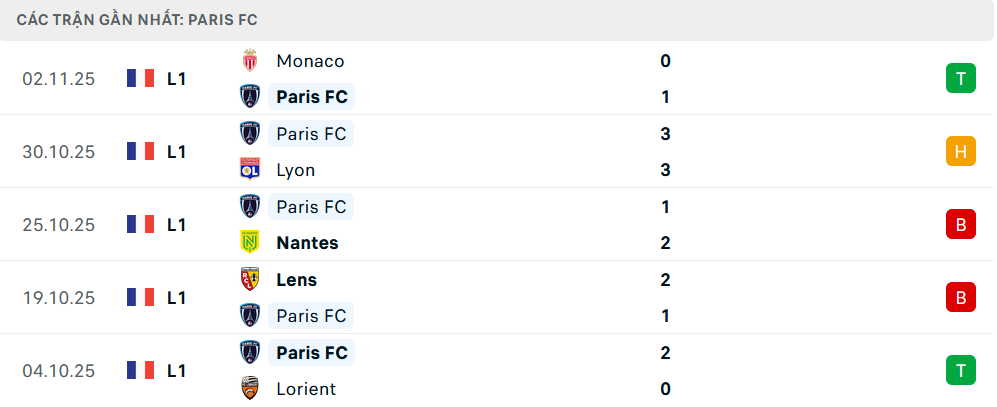Viewport: 997px width, 407px height.
Task: Click the Lens club crest icon
Action: [250, 280]
